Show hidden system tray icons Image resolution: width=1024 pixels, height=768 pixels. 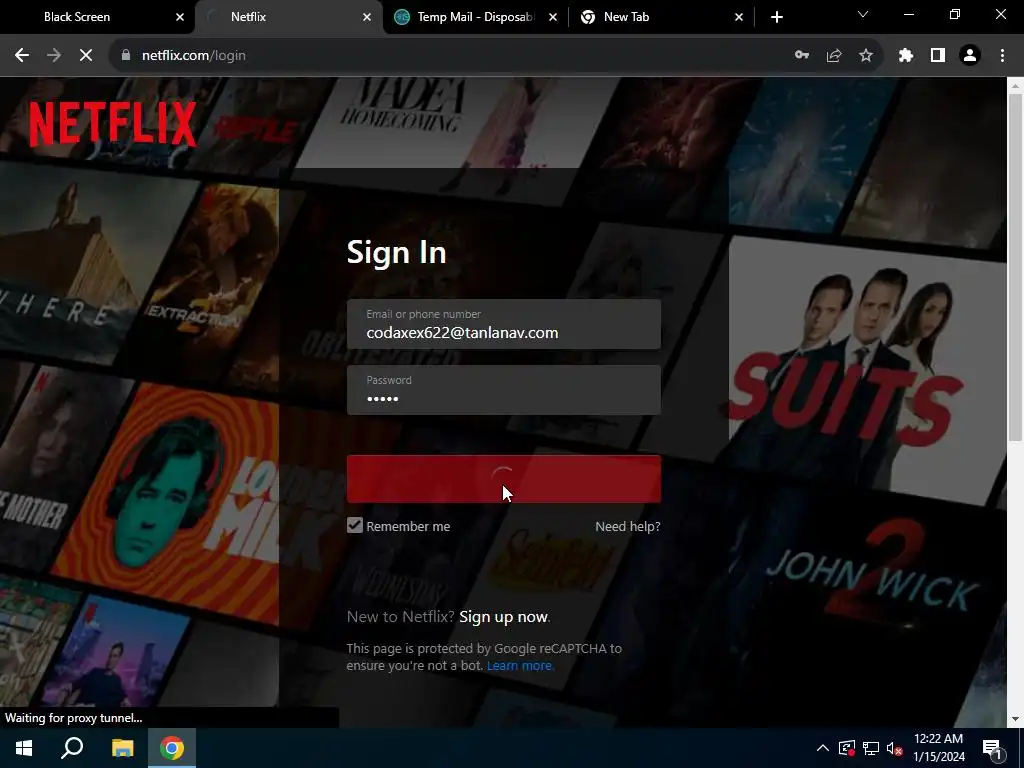(823, 748)
